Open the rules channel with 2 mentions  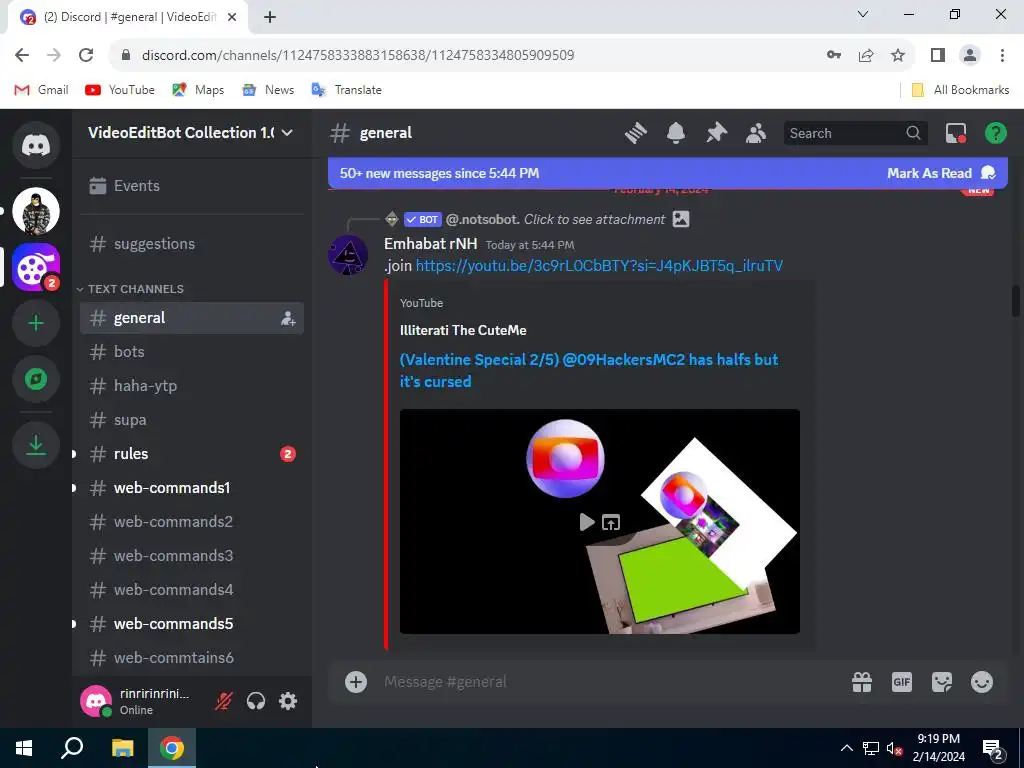click(191, 454)
